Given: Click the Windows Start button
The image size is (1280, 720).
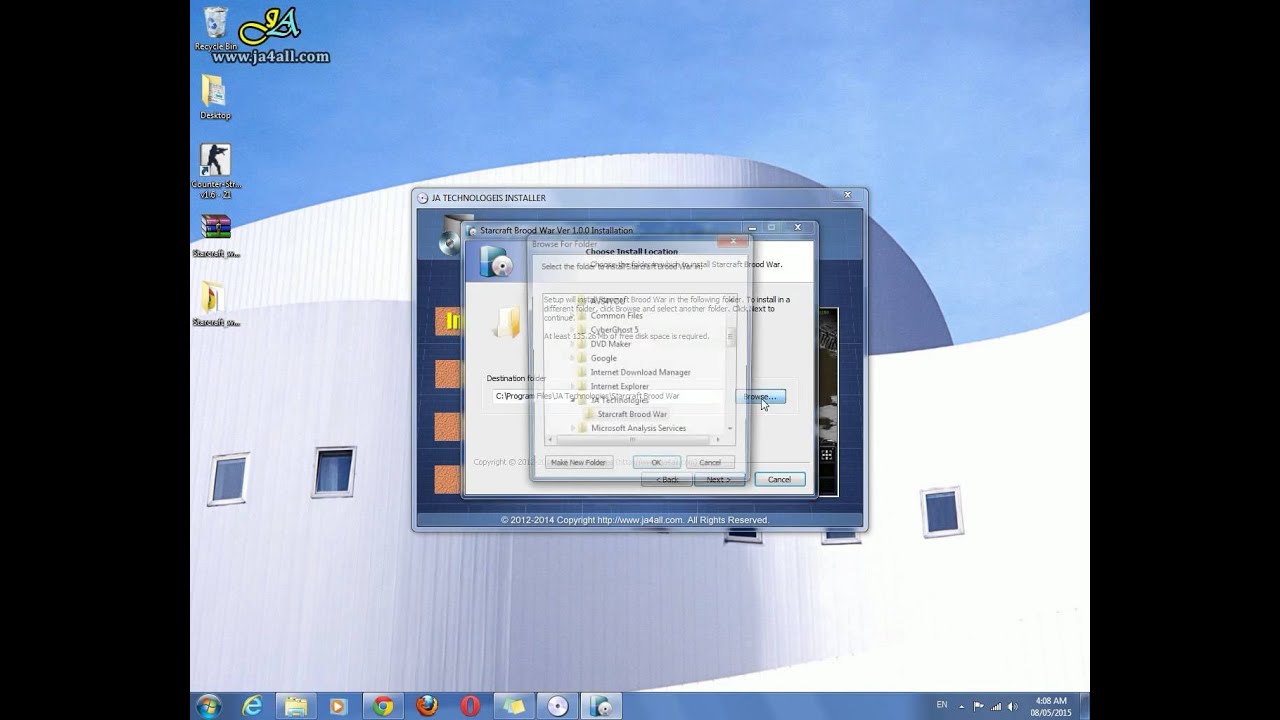Looking at the screenshot, I should click(x=209, y=706).
